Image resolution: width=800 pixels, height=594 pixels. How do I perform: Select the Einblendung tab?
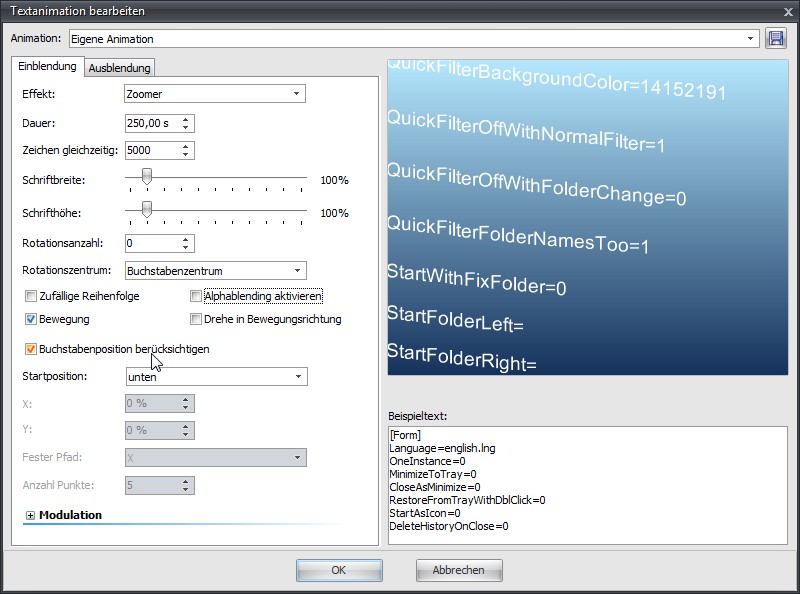pyautogui.click(x=47, y=67)
